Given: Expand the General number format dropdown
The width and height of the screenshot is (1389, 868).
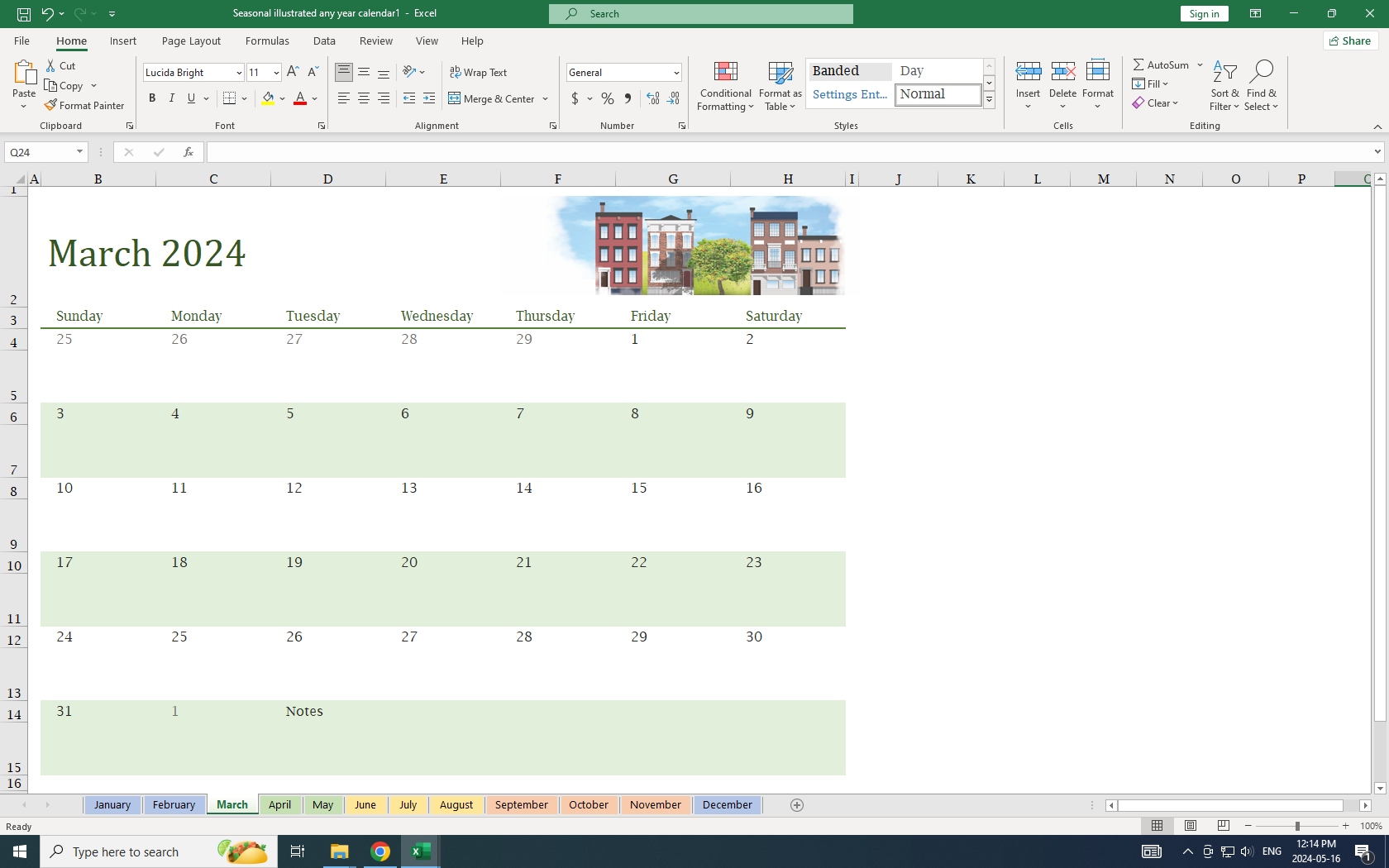Looking at the screenshot, I should coord(675,73).
